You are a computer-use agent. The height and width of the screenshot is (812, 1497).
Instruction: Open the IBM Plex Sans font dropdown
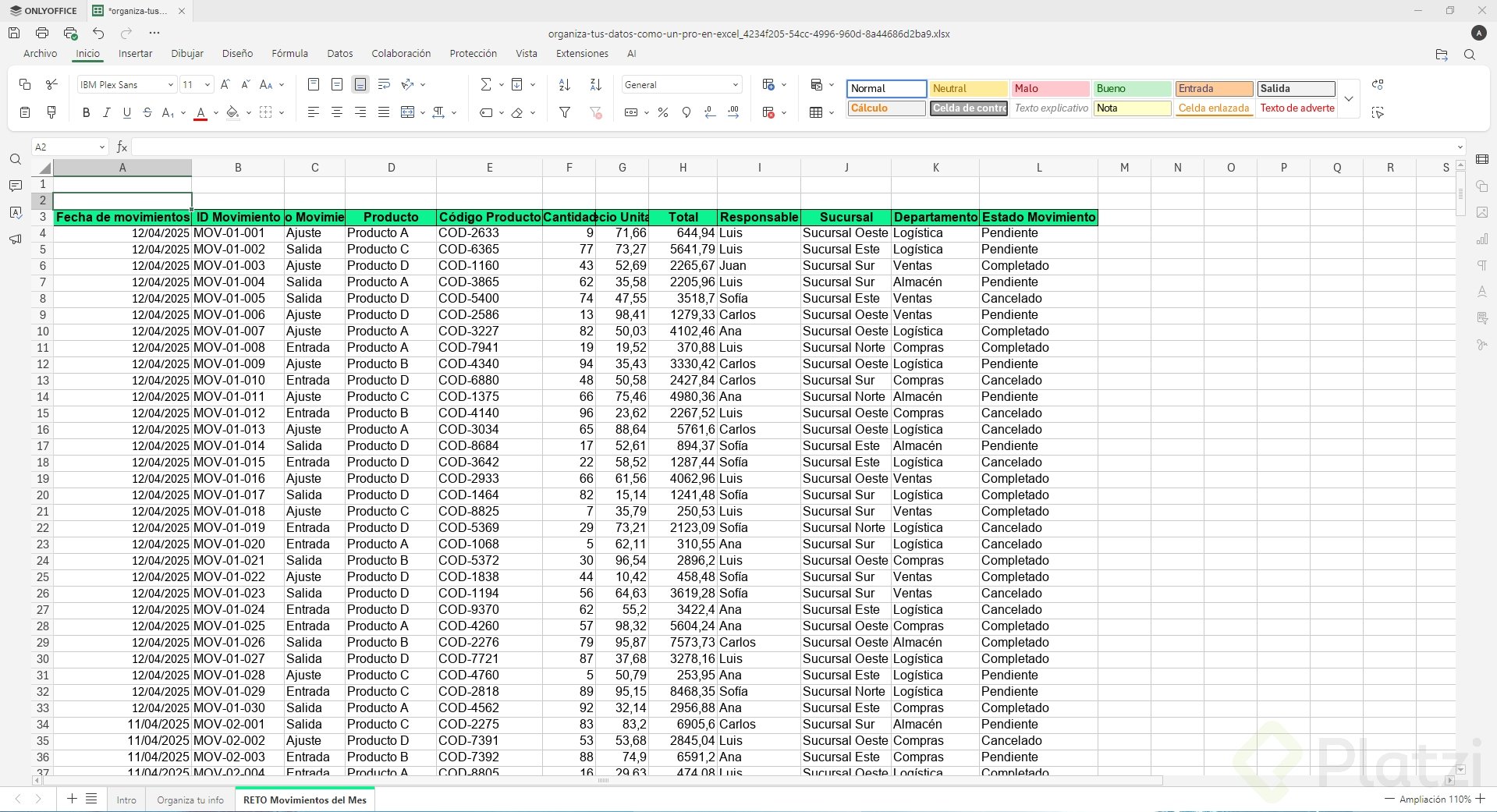click(x=171, y=84)
